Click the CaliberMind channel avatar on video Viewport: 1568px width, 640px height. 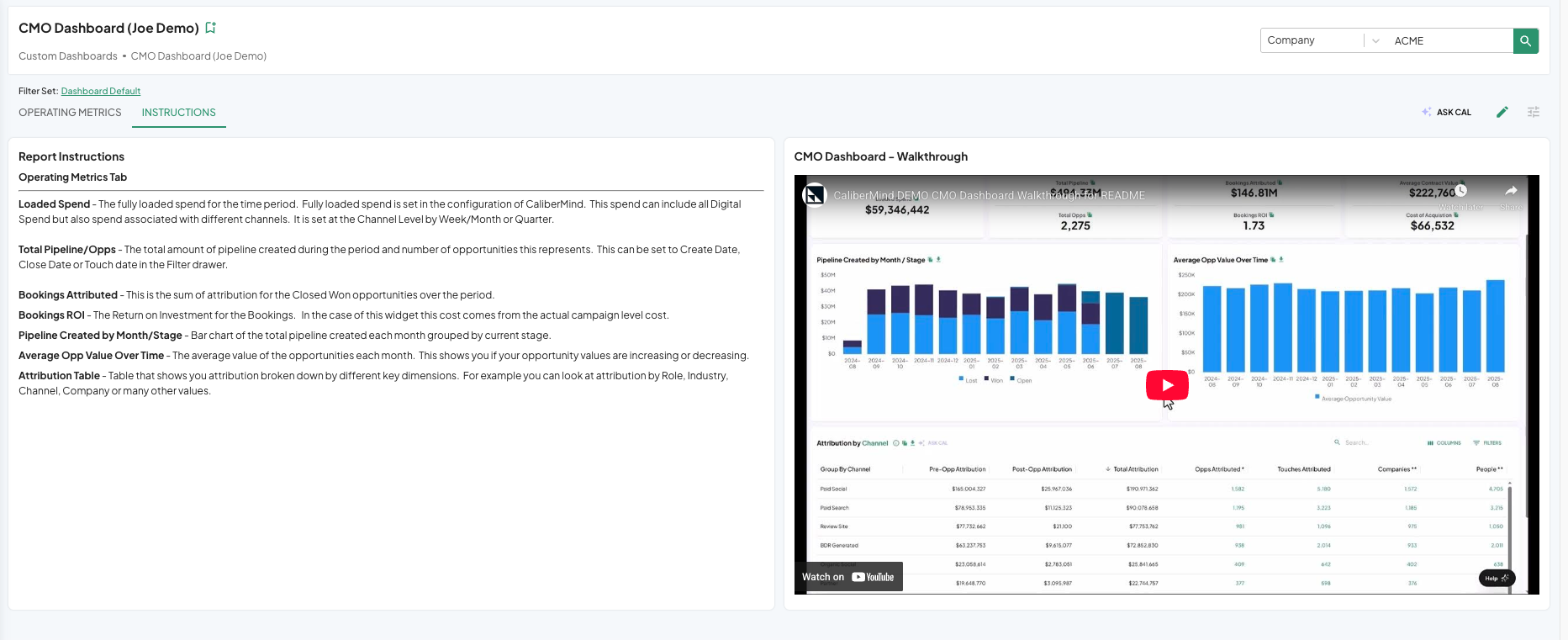pos(814,195)
